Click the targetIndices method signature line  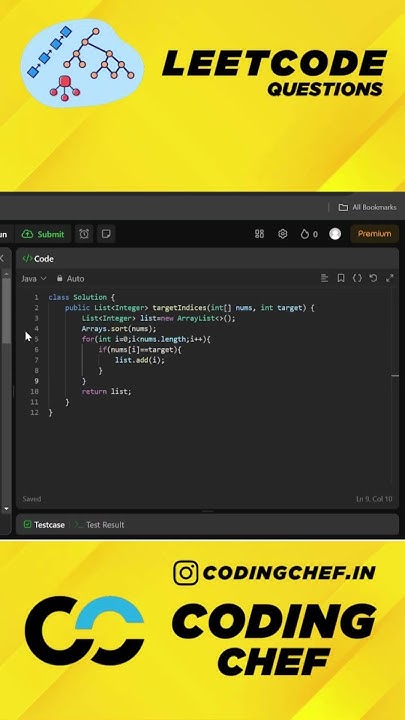point(190,308)
